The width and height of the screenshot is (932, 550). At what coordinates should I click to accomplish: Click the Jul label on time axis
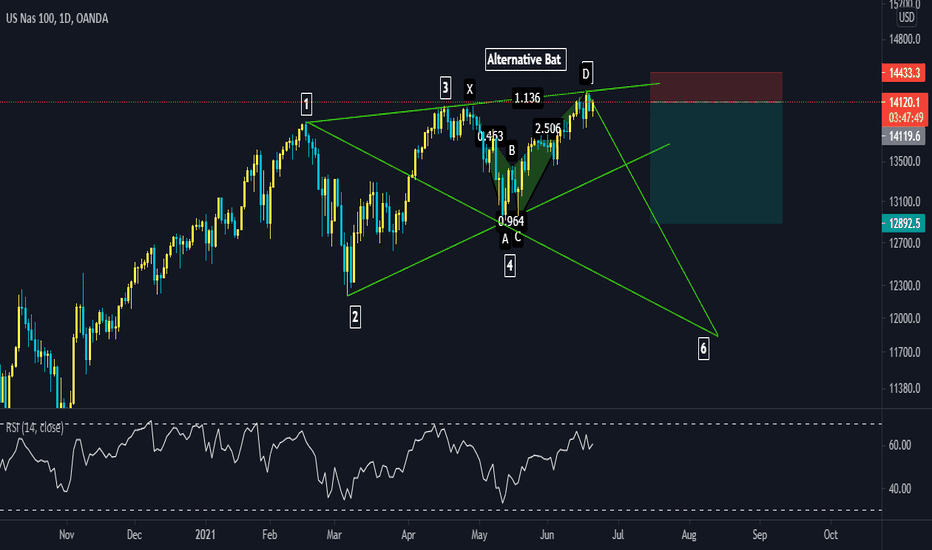(x=618, y=535)
